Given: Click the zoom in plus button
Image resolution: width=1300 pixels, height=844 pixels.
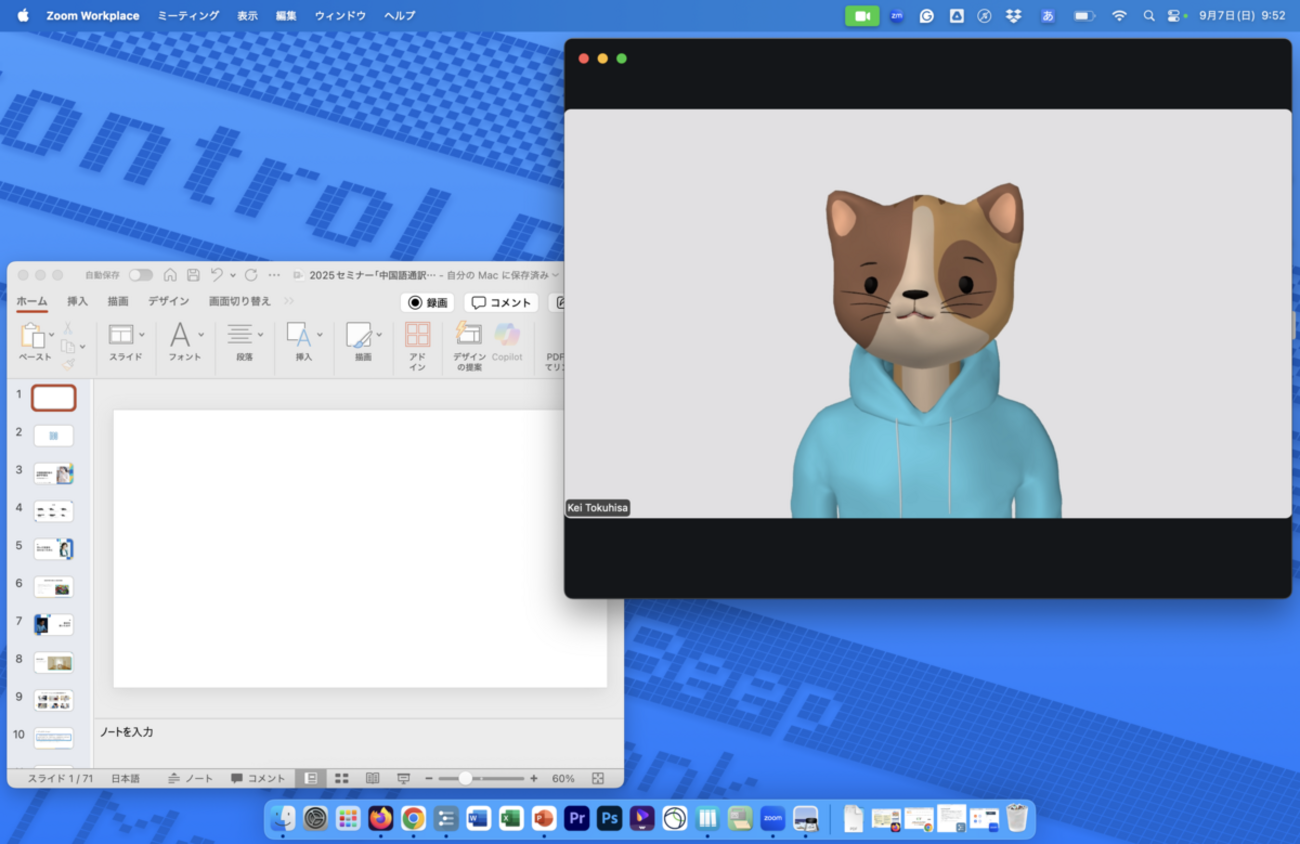Looking at the screenshot, I should coord(534,778).
